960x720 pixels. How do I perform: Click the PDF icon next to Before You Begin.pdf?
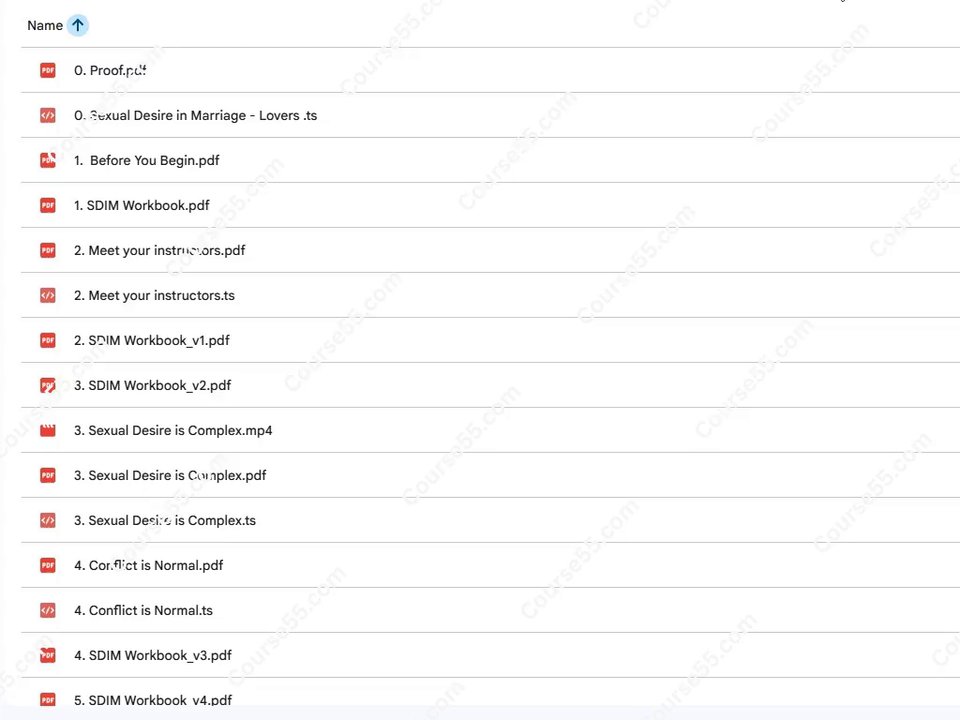[x=48, y=160]
